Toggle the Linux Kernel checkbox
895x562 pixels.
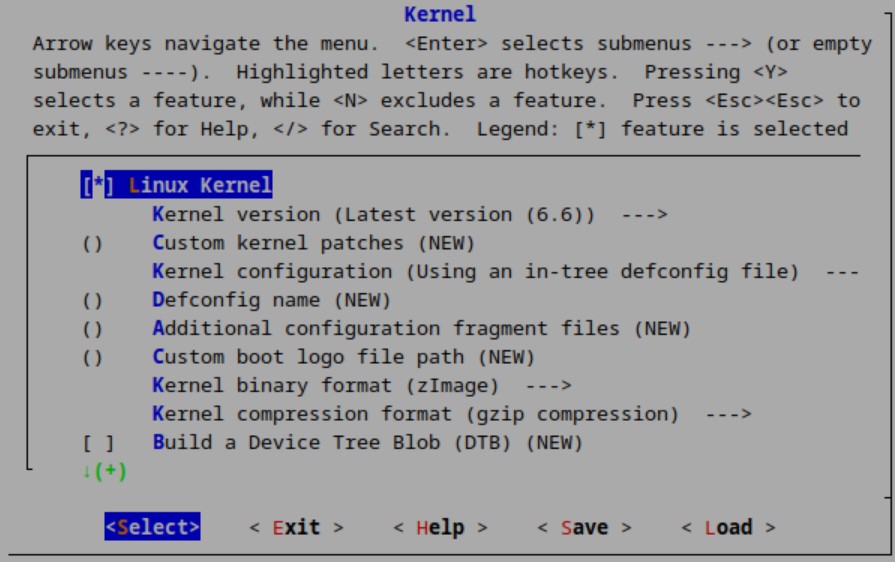(98, 186)
